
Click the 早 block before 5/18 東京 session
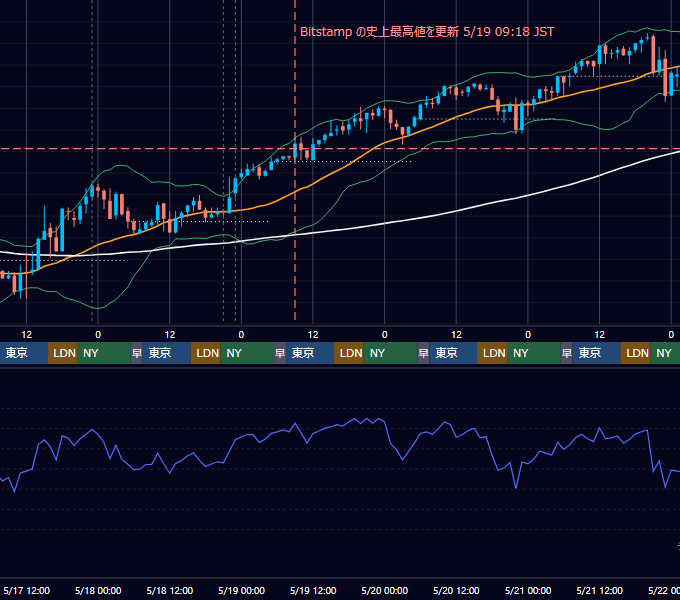pos(137,353)
